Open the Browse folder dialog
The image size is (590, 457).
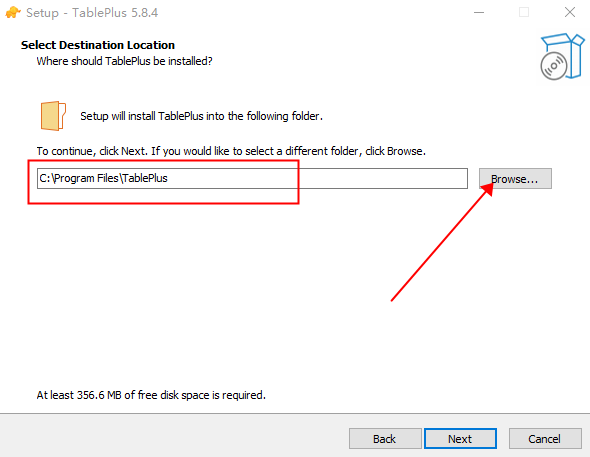click(515, 179)
